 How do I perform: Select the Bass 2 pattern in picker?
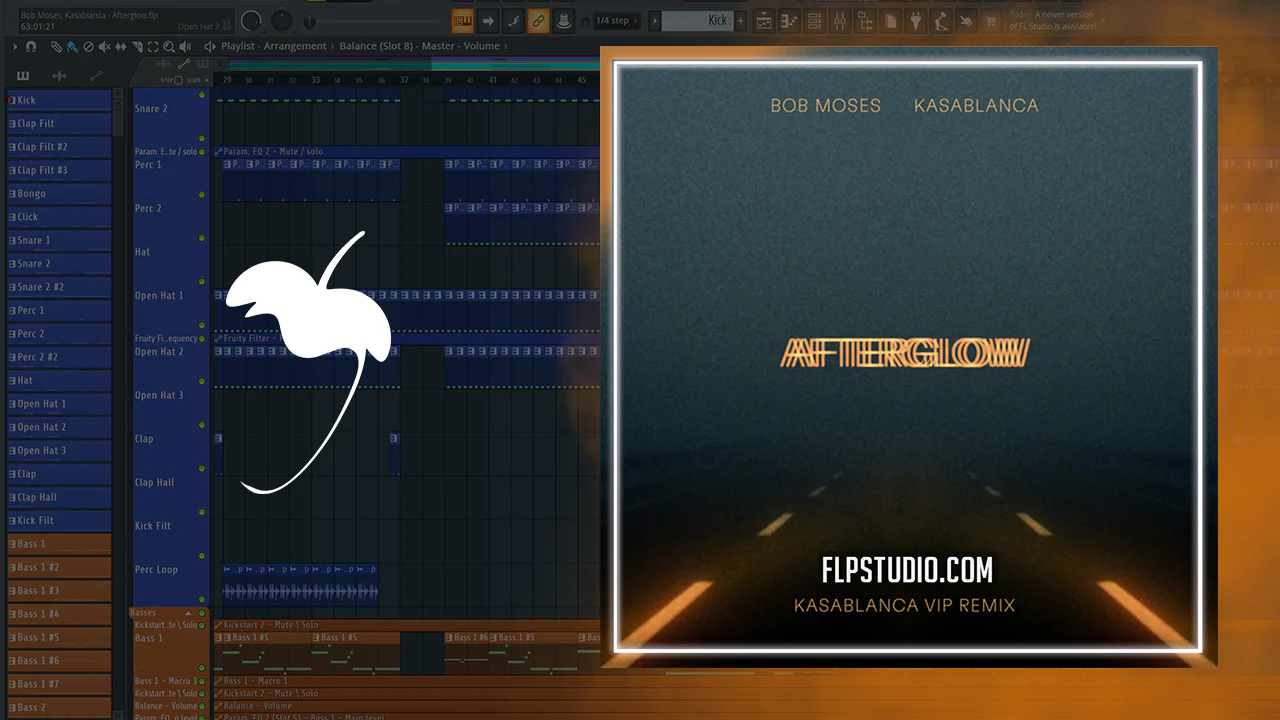tap(59, 708)
